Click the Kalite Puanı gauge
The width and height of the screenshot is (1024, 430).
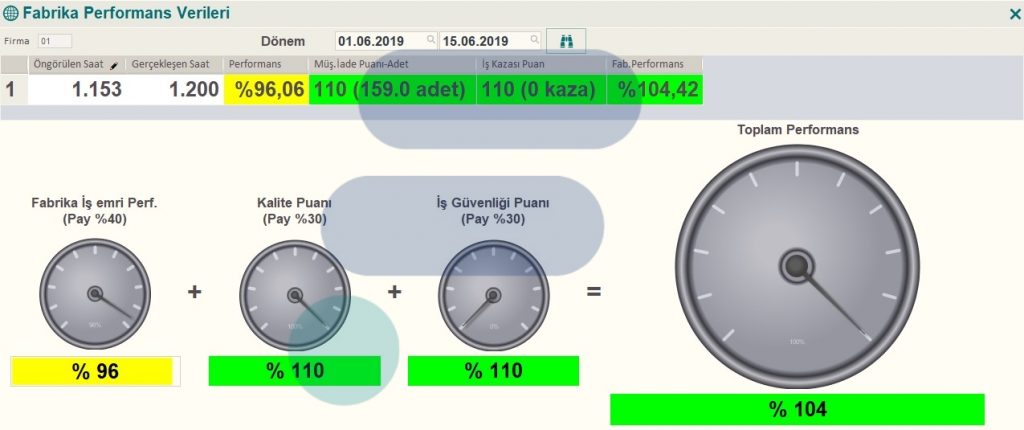[294, 294]
